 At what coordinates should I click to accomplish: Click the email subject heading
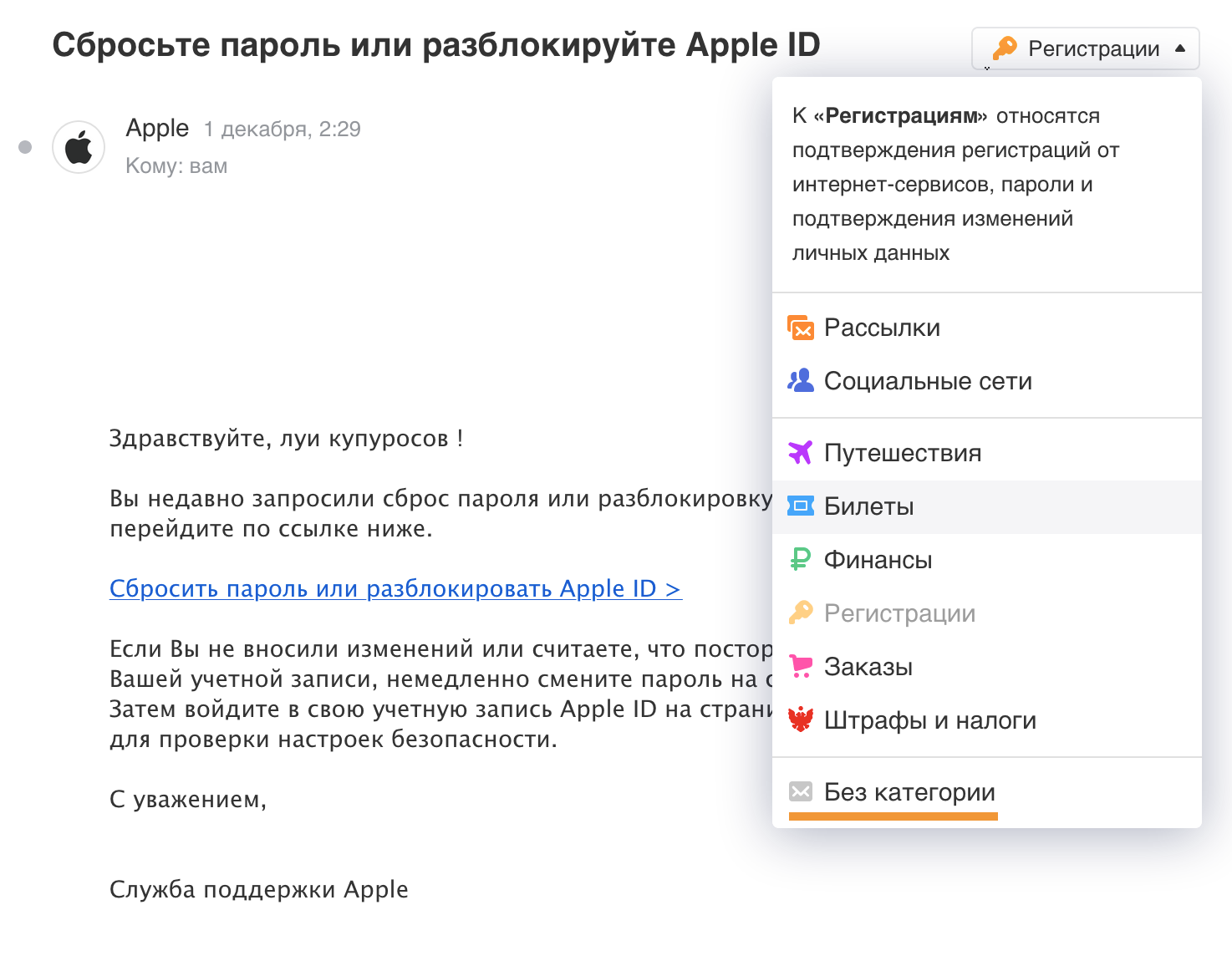click(436, 45)
